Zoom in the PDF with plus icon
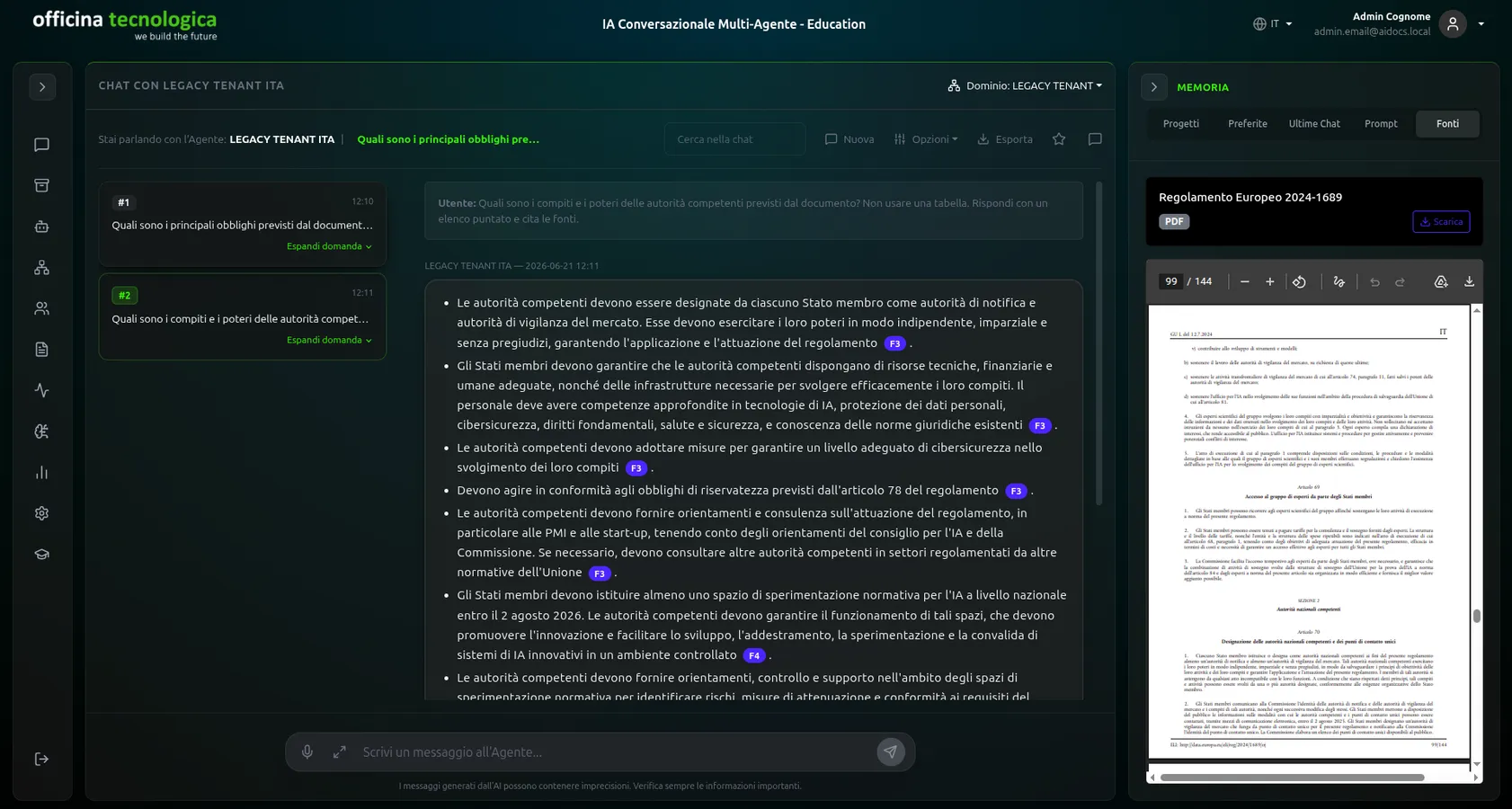Screen dimensions: 1512x809 point(1270,282)
